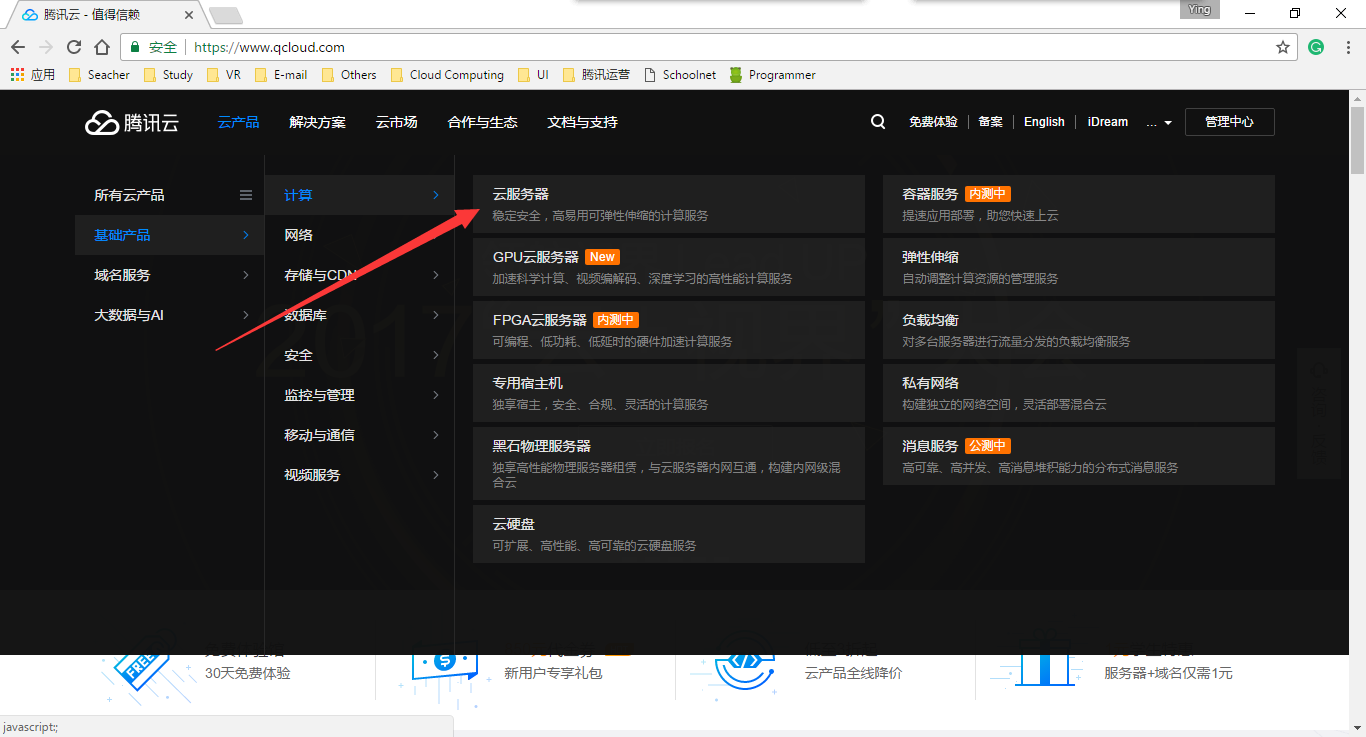Expand the 域名服务 category chevron

(x=246, y=275)
